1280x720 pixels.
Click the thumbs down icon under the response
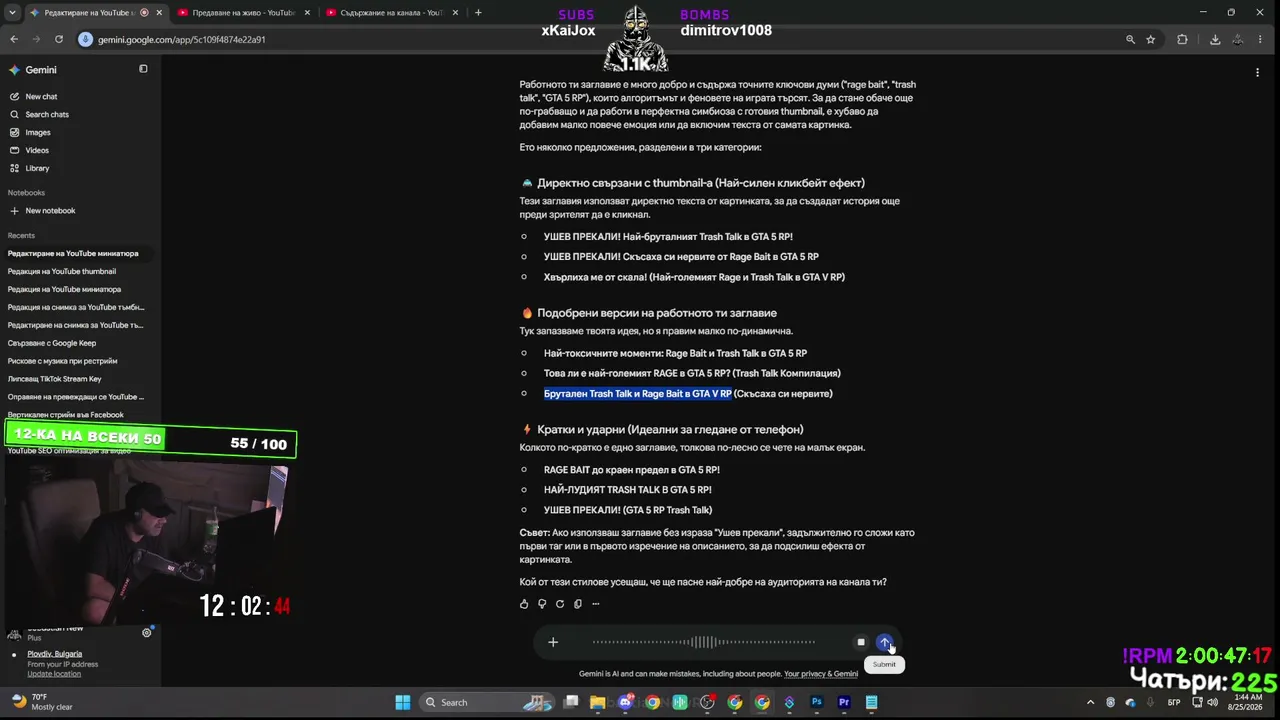[542, 604]
